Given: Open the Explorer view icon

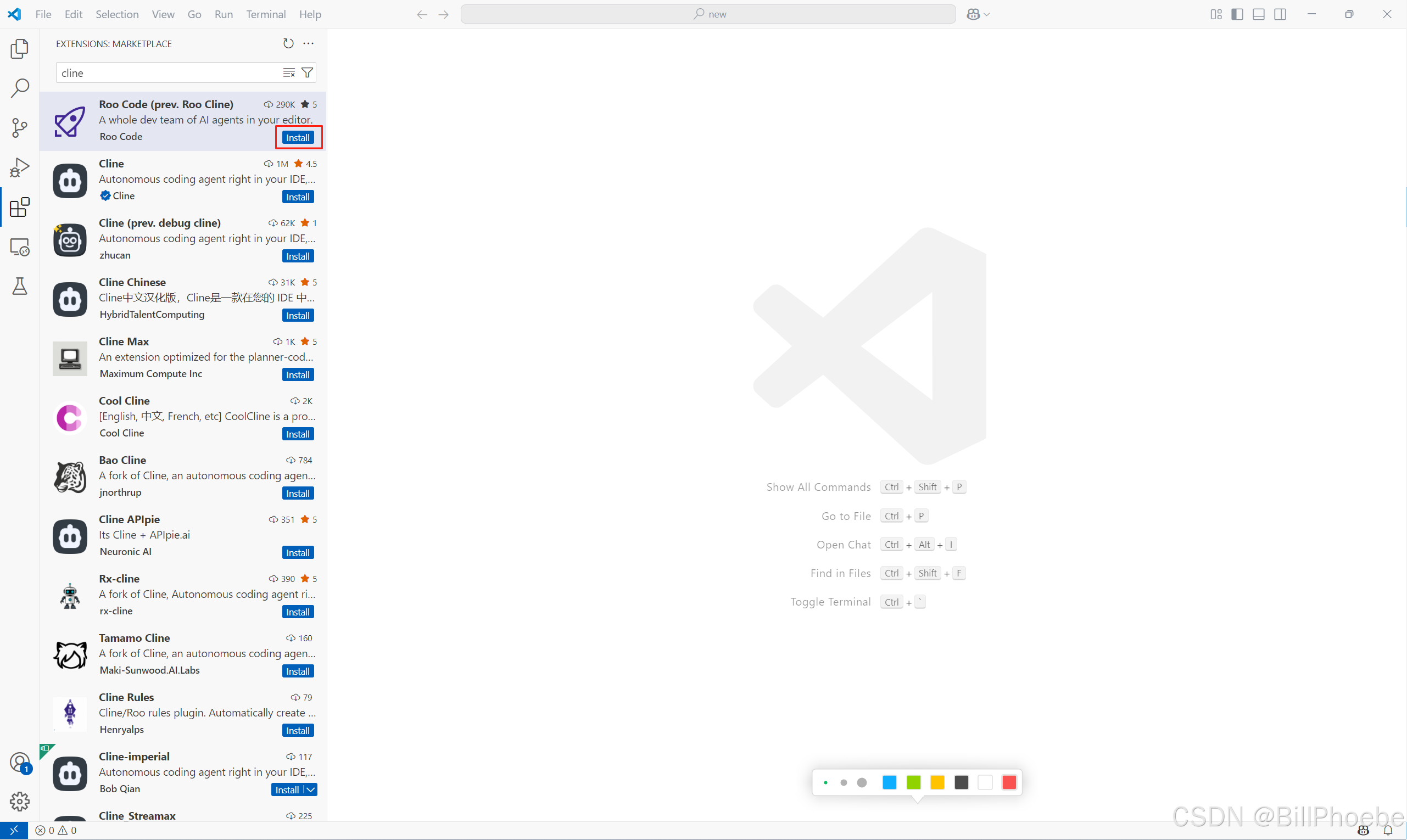Looking at the screenshot, I should click(19, 49).
